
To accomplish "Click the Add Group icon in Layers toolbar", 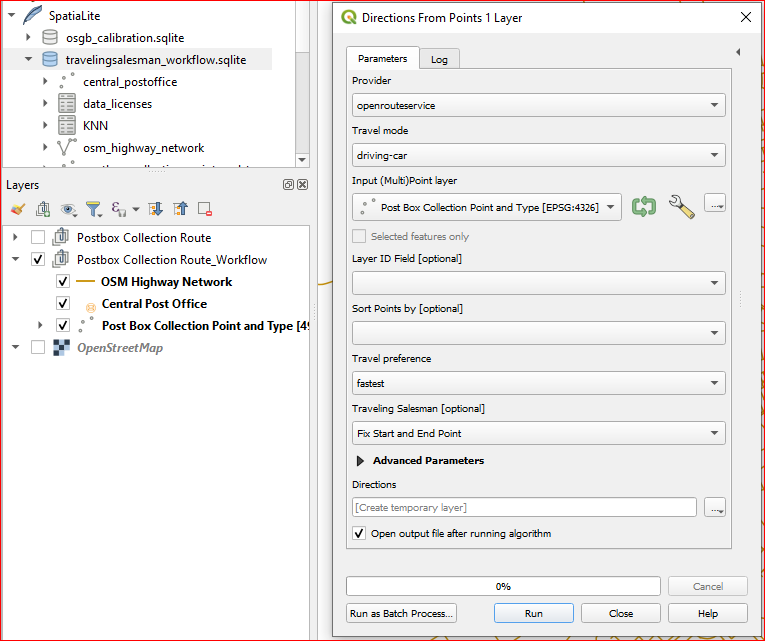I will click(x=43, y=209).
